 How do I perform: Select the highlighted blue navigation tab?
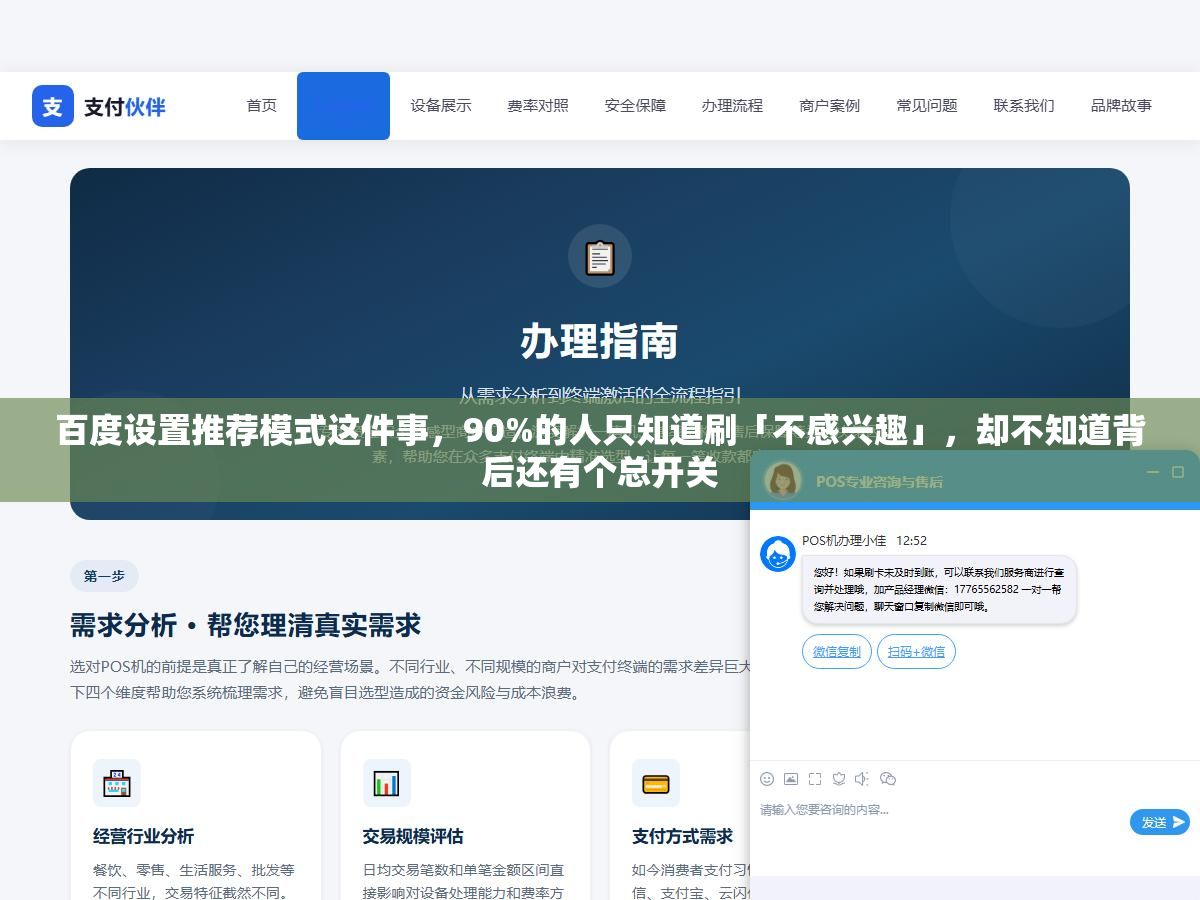(x=343, y=106)
